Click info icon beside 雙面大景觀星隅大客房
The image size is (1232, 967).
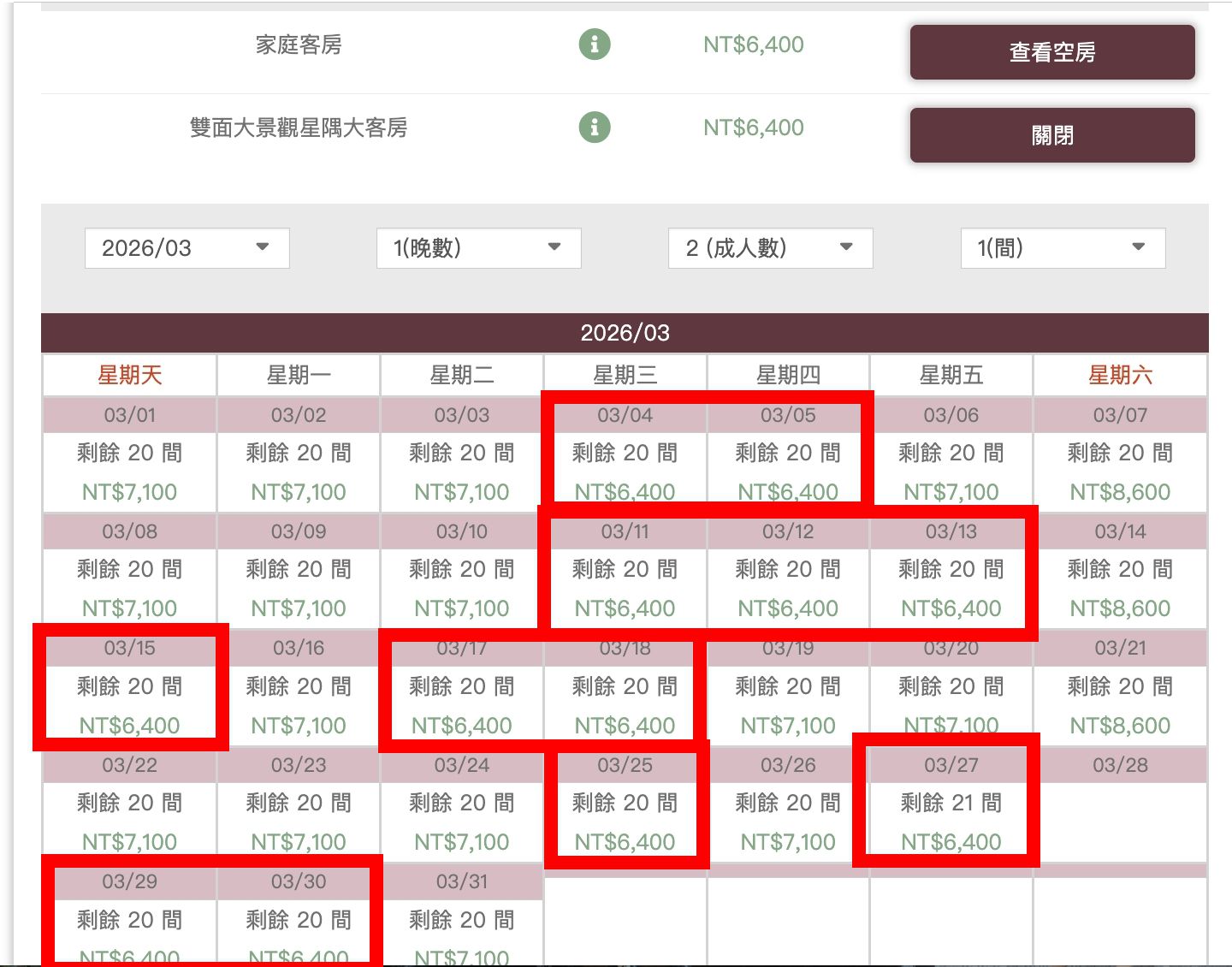pos(595,128)
